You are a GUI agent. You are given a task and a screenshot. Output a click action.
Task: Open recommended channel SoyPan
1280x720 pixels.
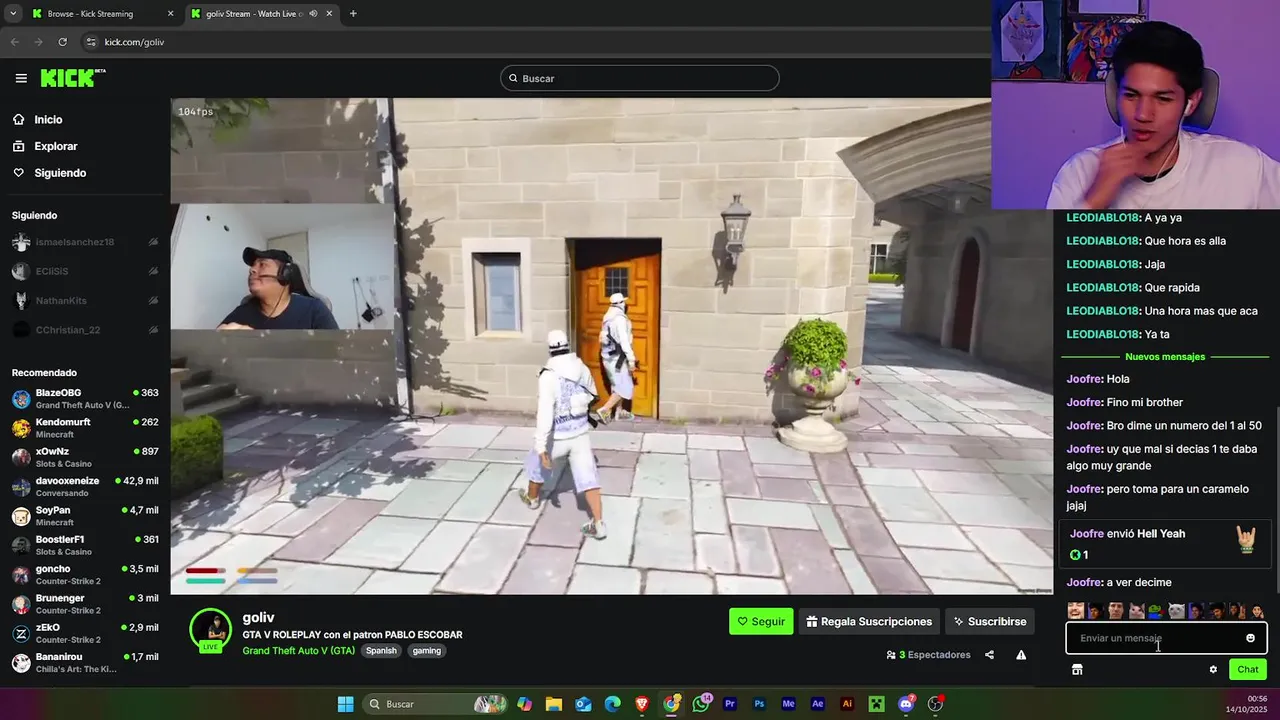(x=85, y=516)
